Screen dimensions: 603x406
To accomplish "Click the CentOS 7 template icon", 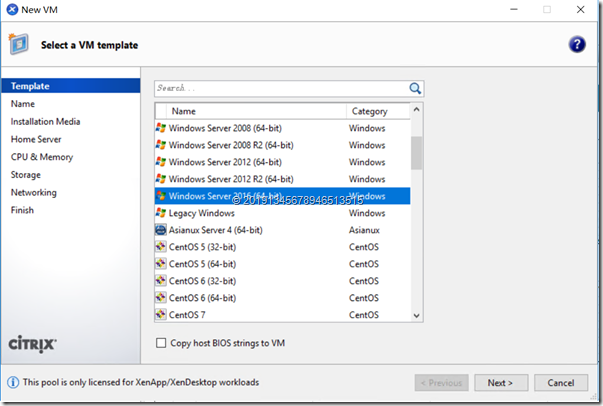I will [x=161, y=315].
